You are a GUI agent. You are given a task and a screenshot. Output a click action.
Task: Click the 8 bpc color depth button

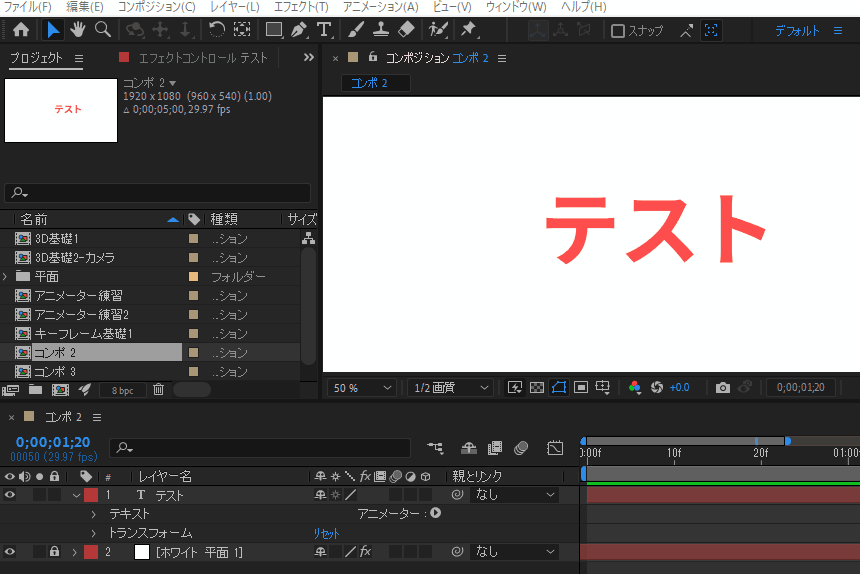[x=123, y=390]
